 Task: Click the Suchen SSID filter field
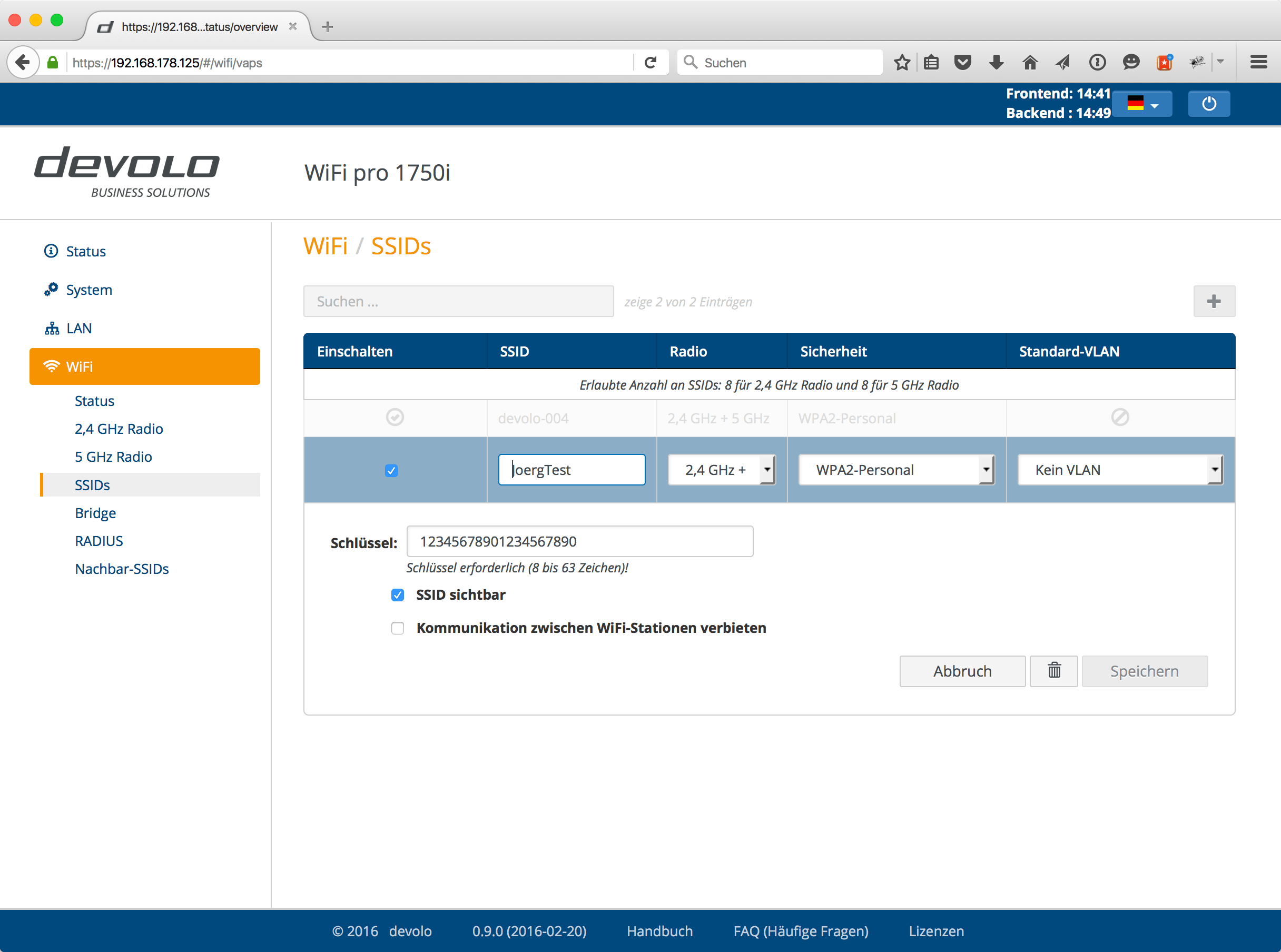[458, 301]
